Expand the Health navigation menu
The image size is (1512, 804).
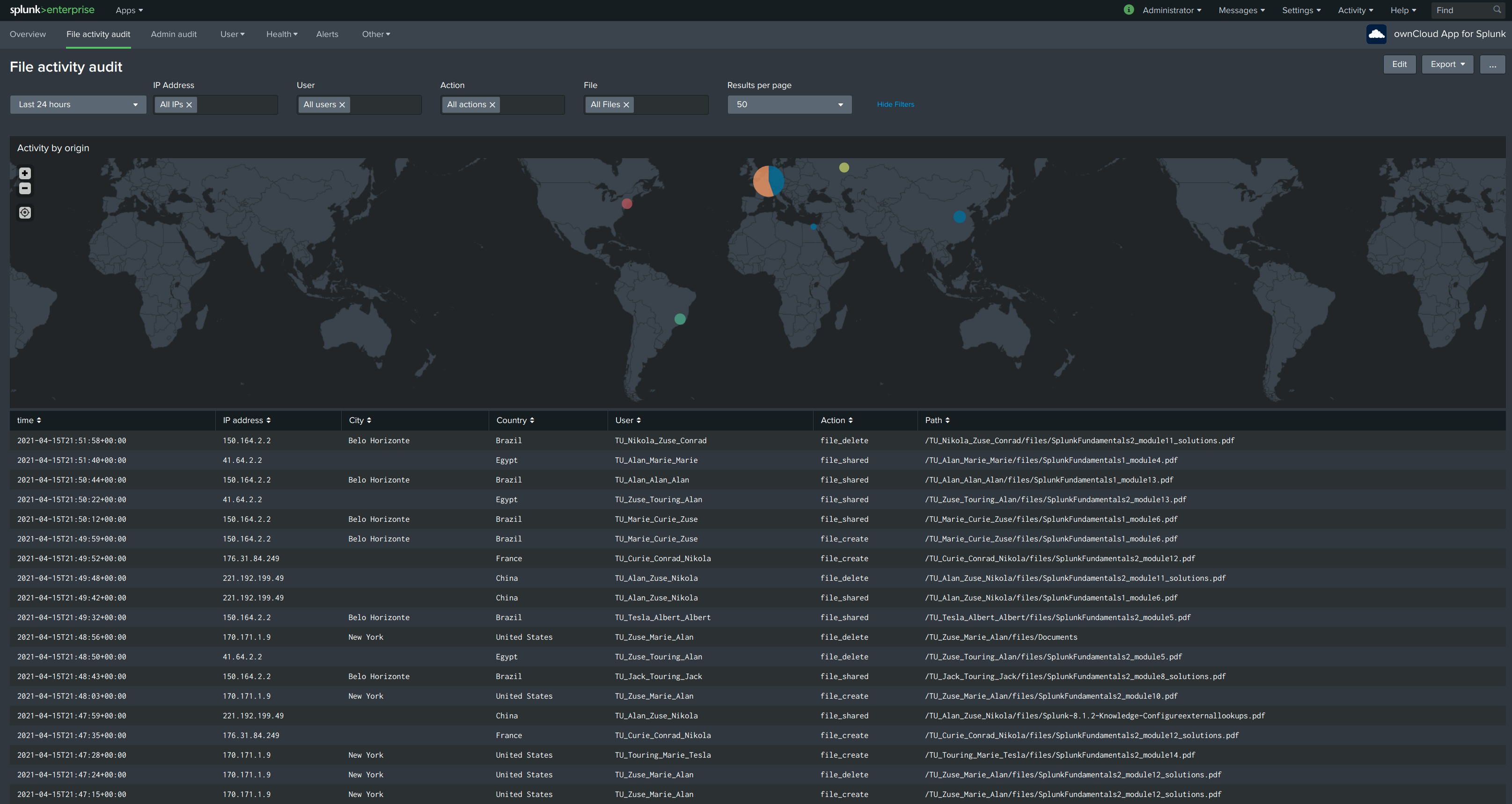click(282, 34)
